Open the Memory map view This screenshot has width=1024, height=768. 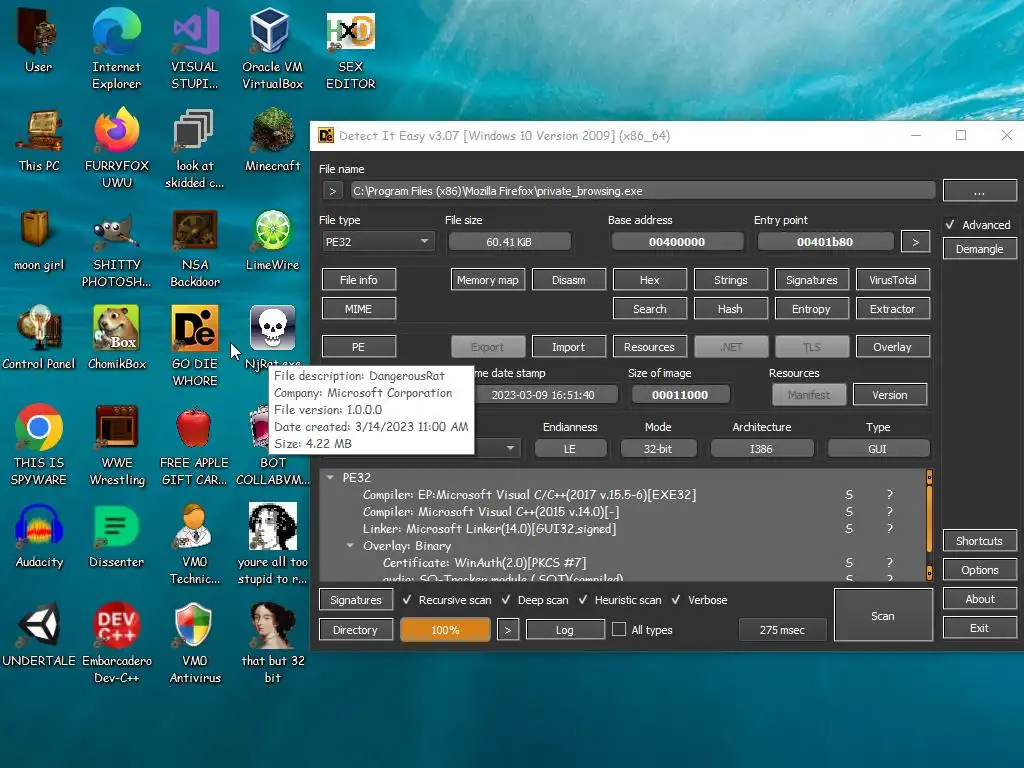487,280
